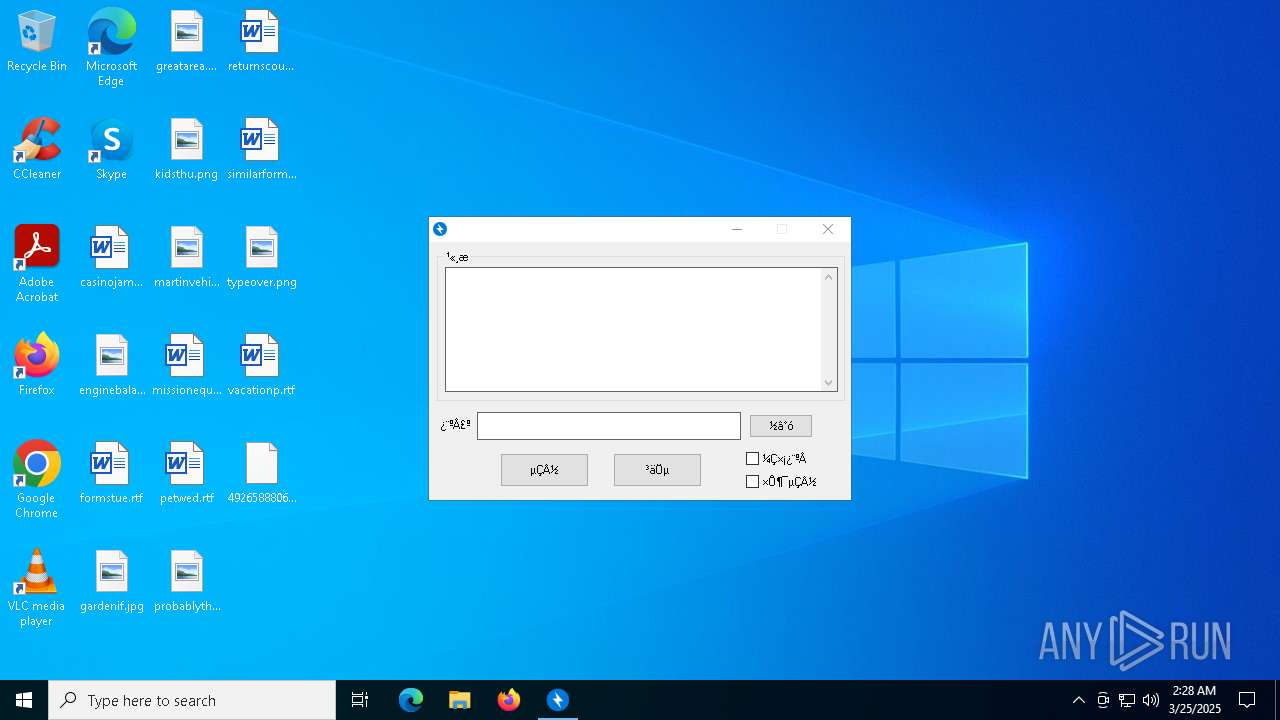Select the Firefox desktop shortcut
The height and width of the screenshot is (720, 1280).
37,365
